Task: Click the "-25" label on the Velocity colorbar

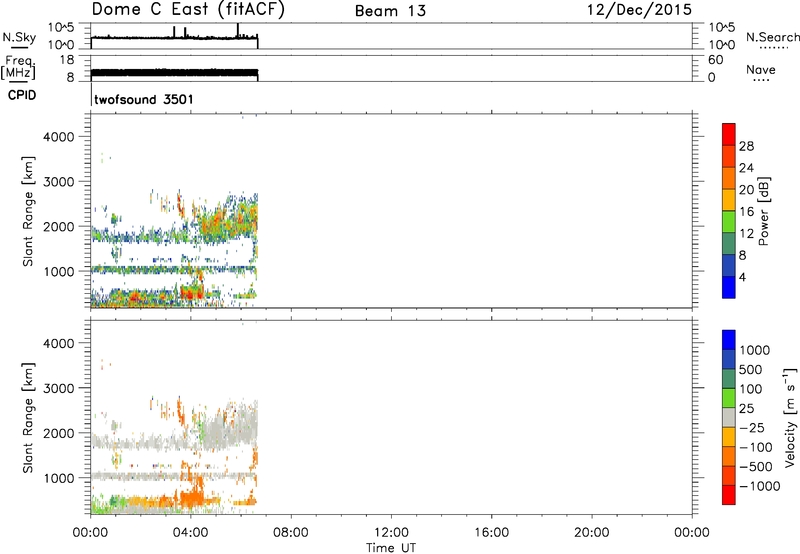Action: tap(752, 428)
